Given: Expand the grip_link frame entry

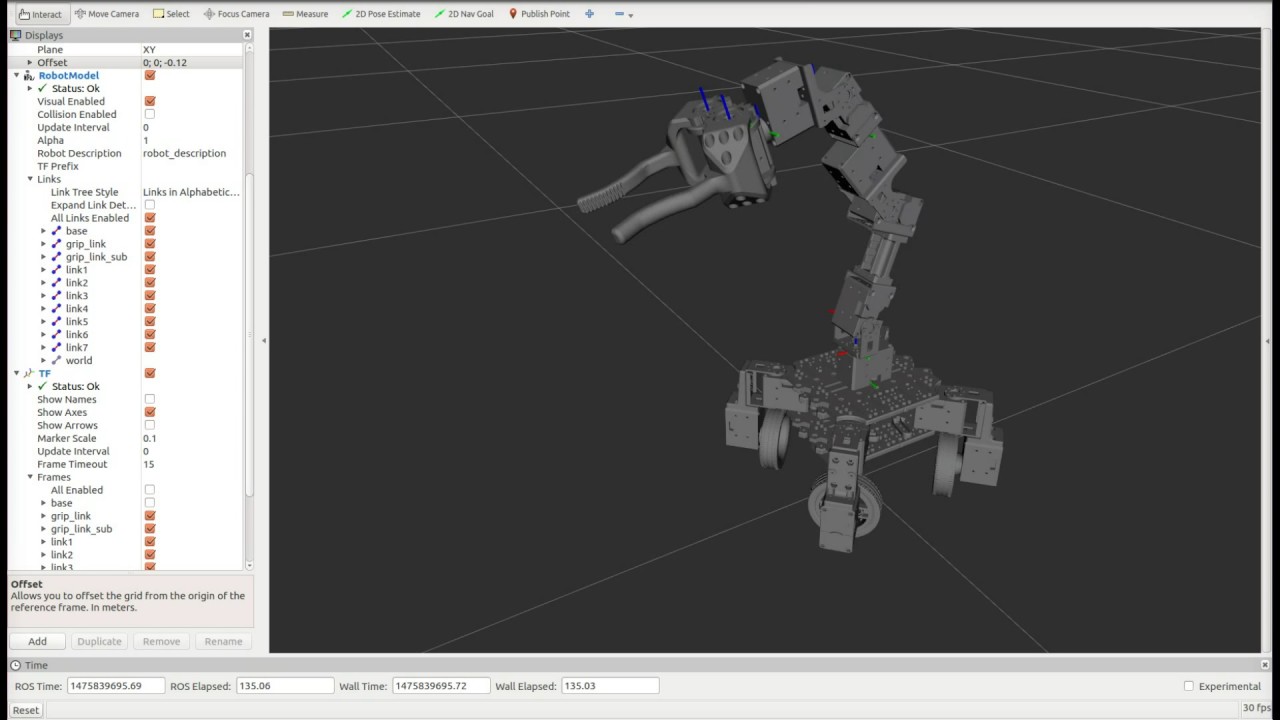Looking at the screenshot, I should coord(43,516).
